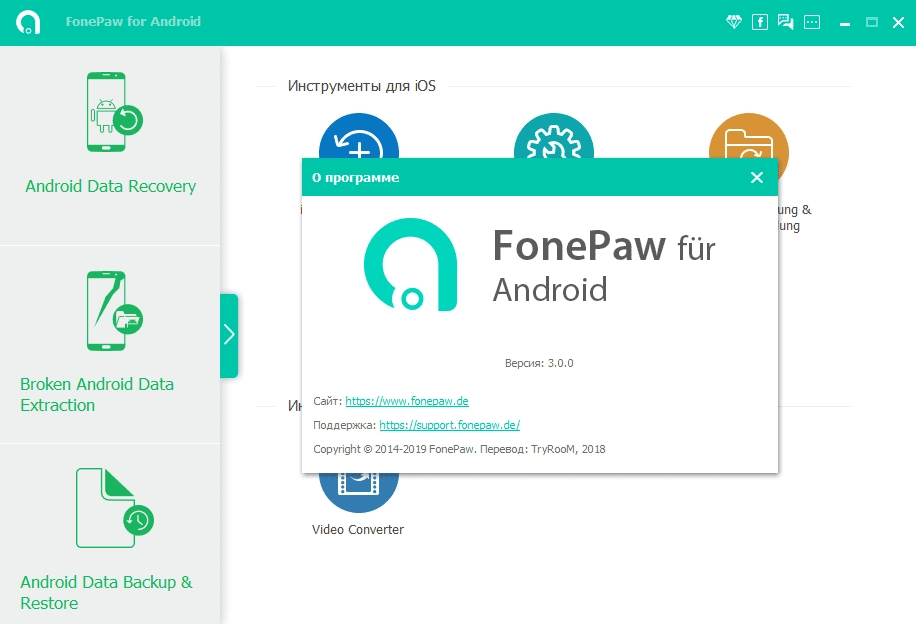Collapse sidebar with the green arrow tab

pos(229,335)
